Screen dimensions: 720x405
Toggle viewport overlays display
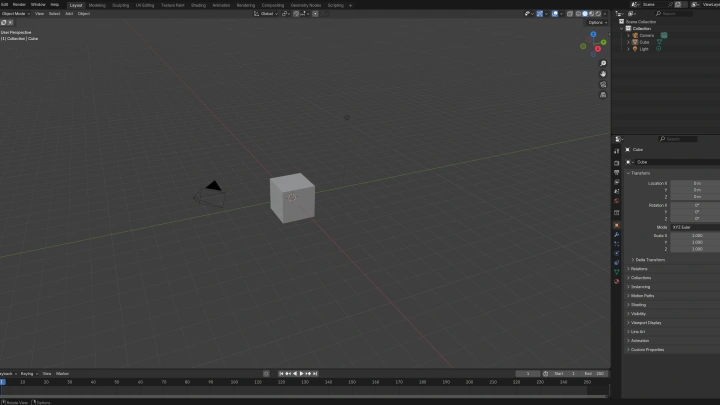[x=555, y=14]
